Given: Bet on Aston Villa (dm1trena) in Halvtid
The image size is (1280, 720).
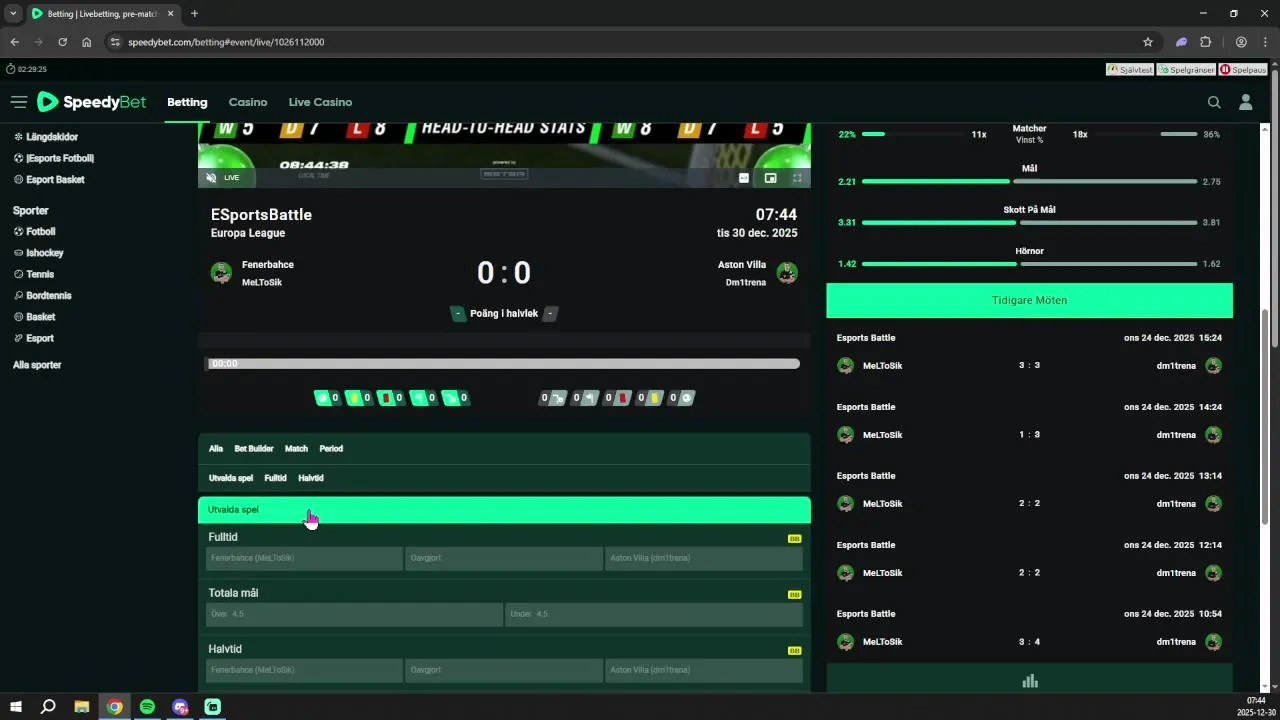Looking at the screenshot, I should click(704, 670).
